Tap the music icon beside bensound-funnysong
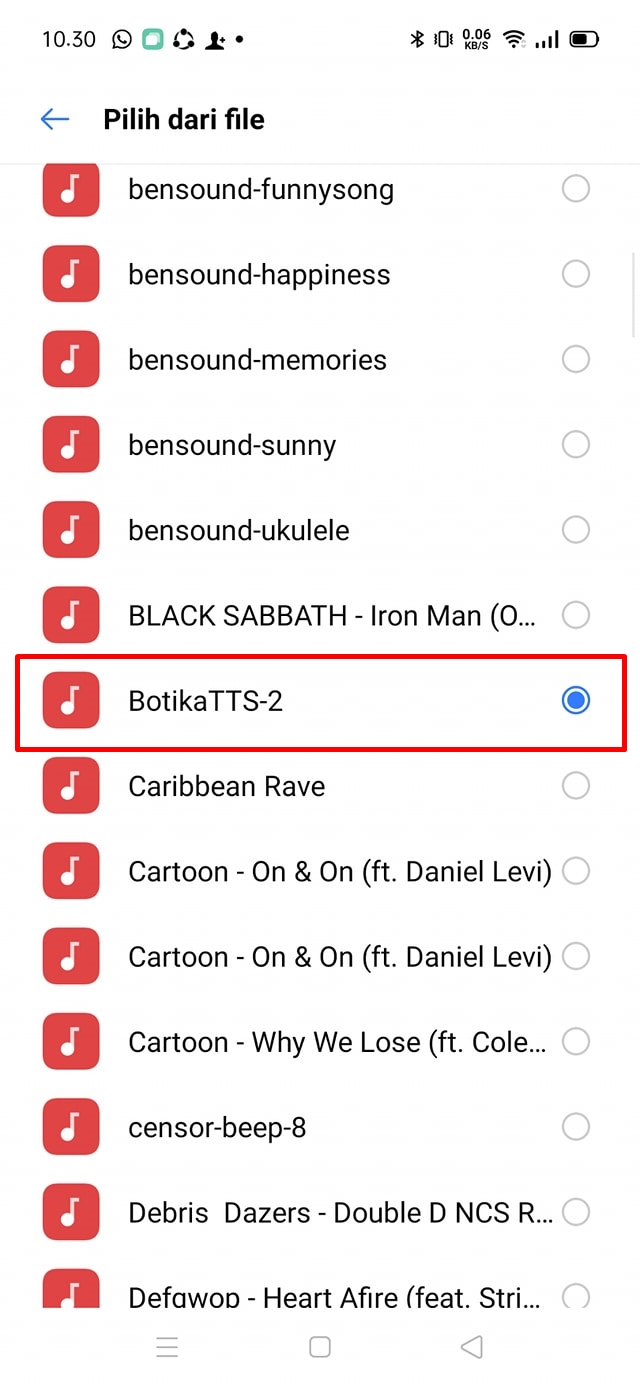This screenshot has height=1386, width=640. (71, 189)
